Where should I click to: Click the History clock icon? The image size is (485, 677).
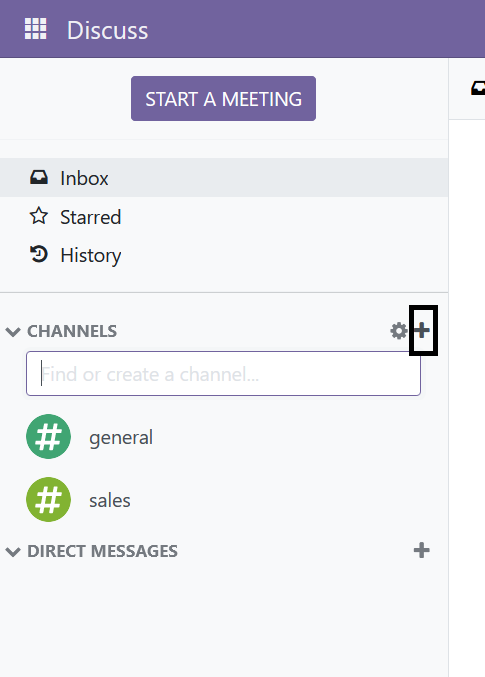39,254
